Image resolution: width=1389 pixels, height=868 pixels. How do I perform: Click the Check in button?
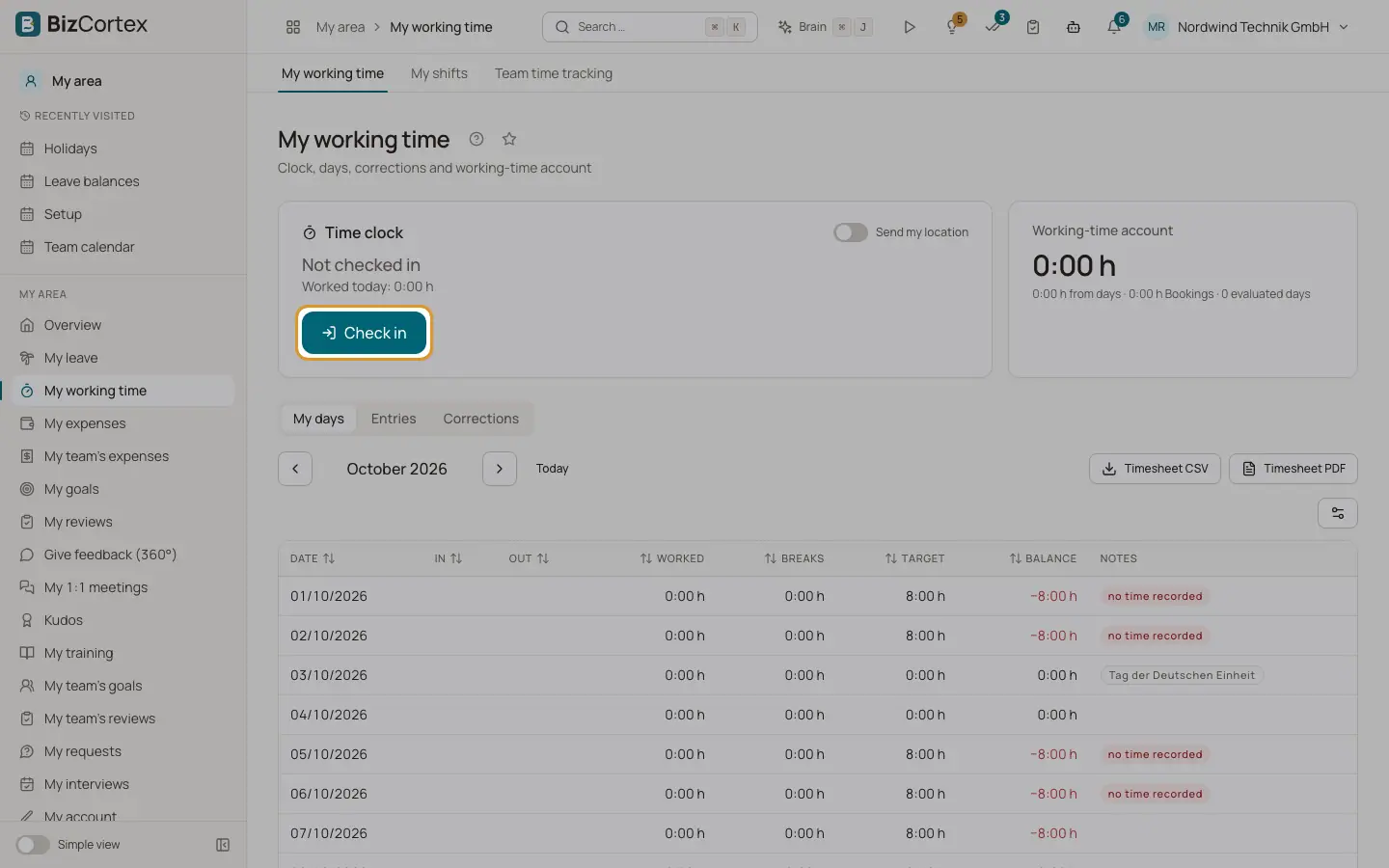364,333
